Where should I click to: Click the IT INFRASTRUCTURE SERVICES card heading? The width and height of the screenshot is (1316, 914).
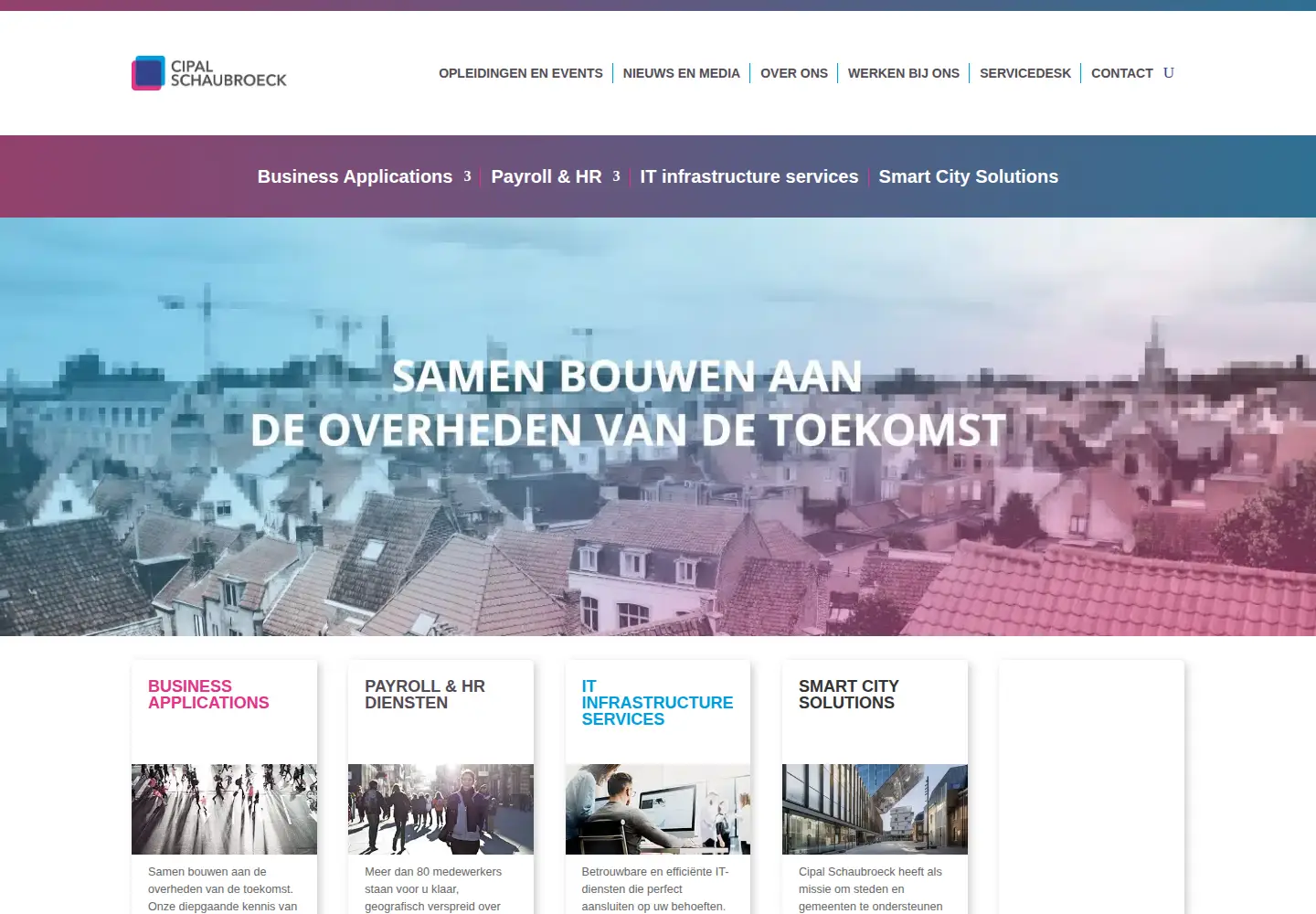coord(657,703)
